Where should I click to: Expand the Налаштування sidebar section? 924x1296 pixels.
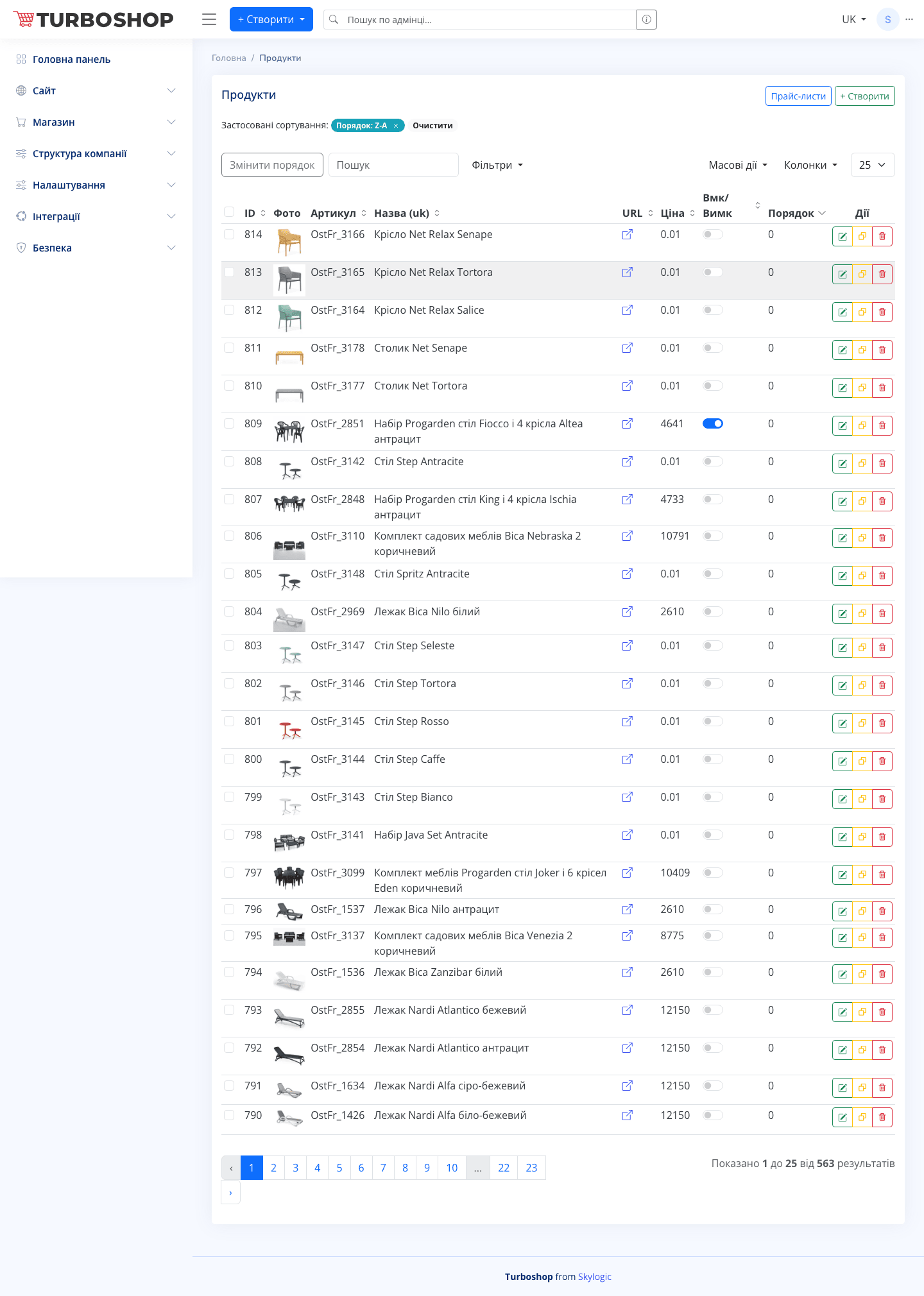click(x=96, y=185)
